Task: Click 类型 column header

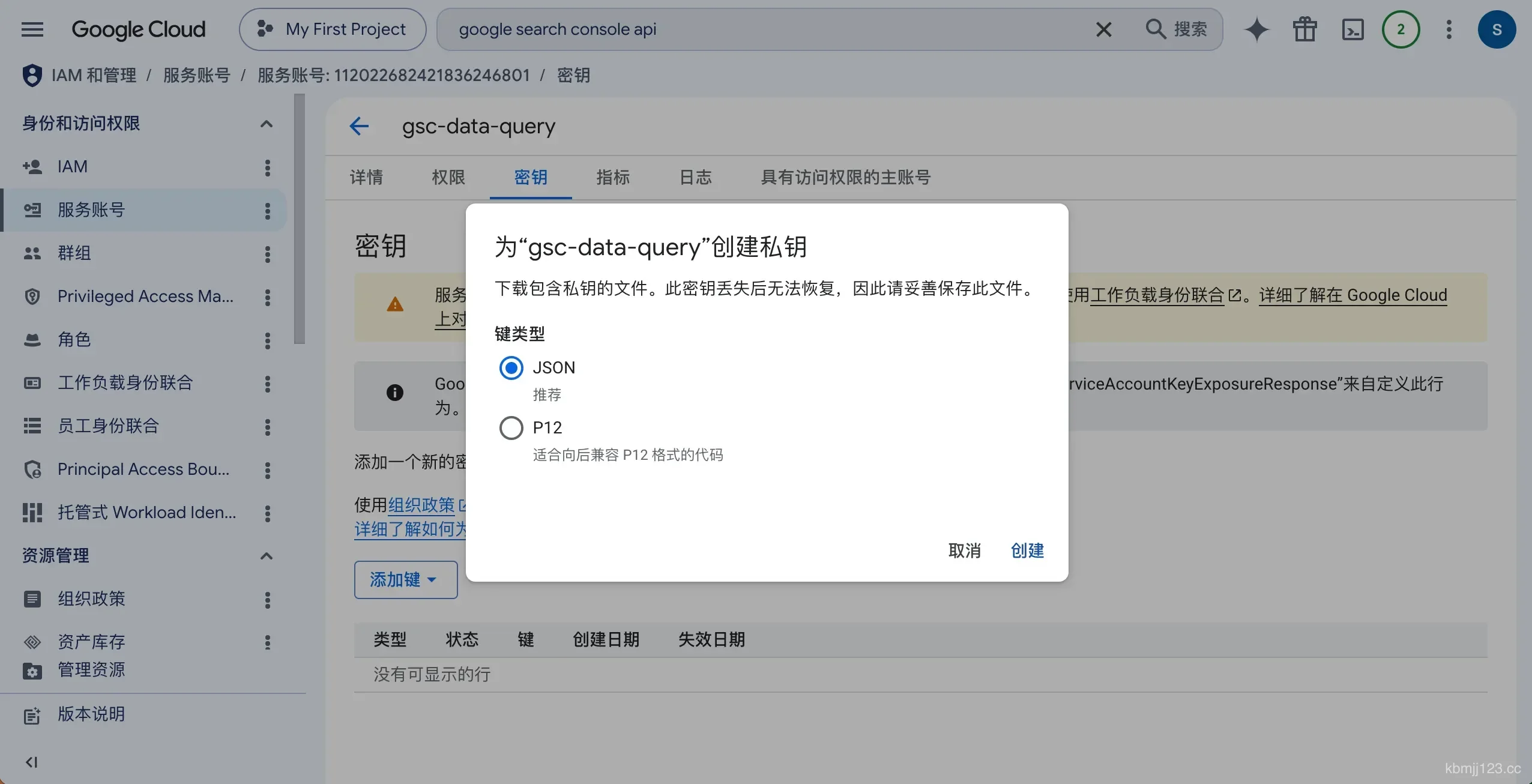Action: coord(390,640)
